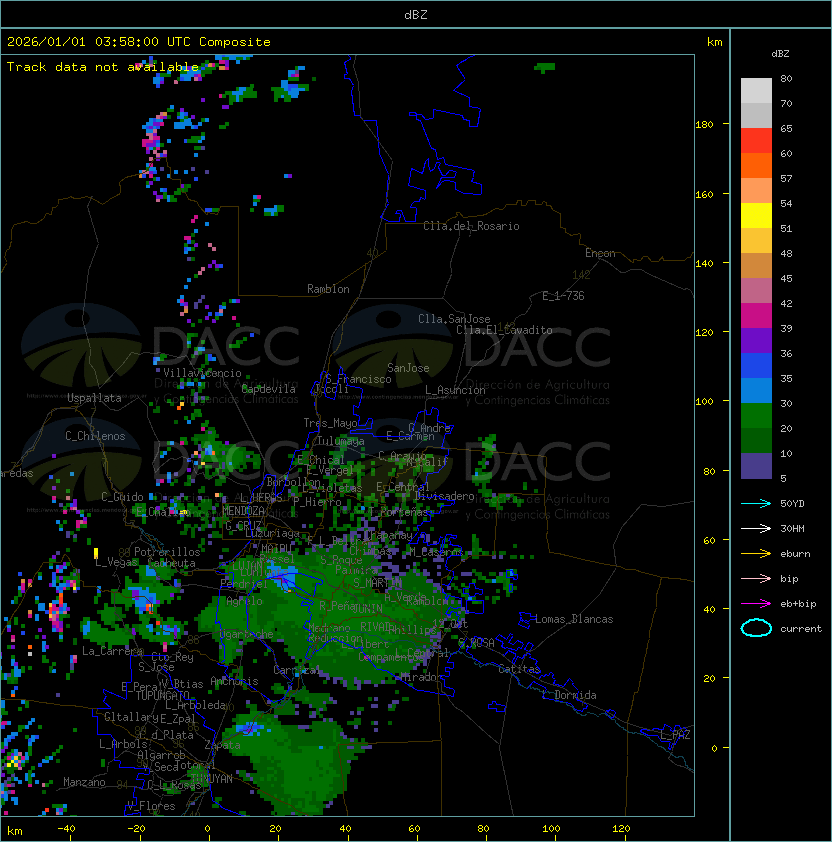This screenshot has height=842, width=832.
Task: Click the pink bip arrow icon
Action: (756, 579)
